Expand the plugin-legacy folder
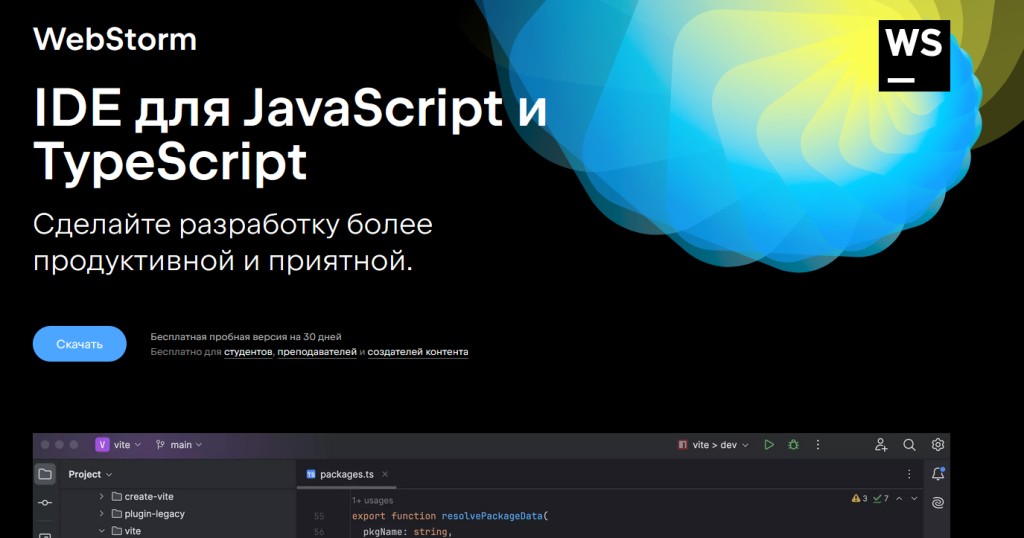Image resolution: width=1024 pixels, height=538 pixels. [x=101, y=514]
